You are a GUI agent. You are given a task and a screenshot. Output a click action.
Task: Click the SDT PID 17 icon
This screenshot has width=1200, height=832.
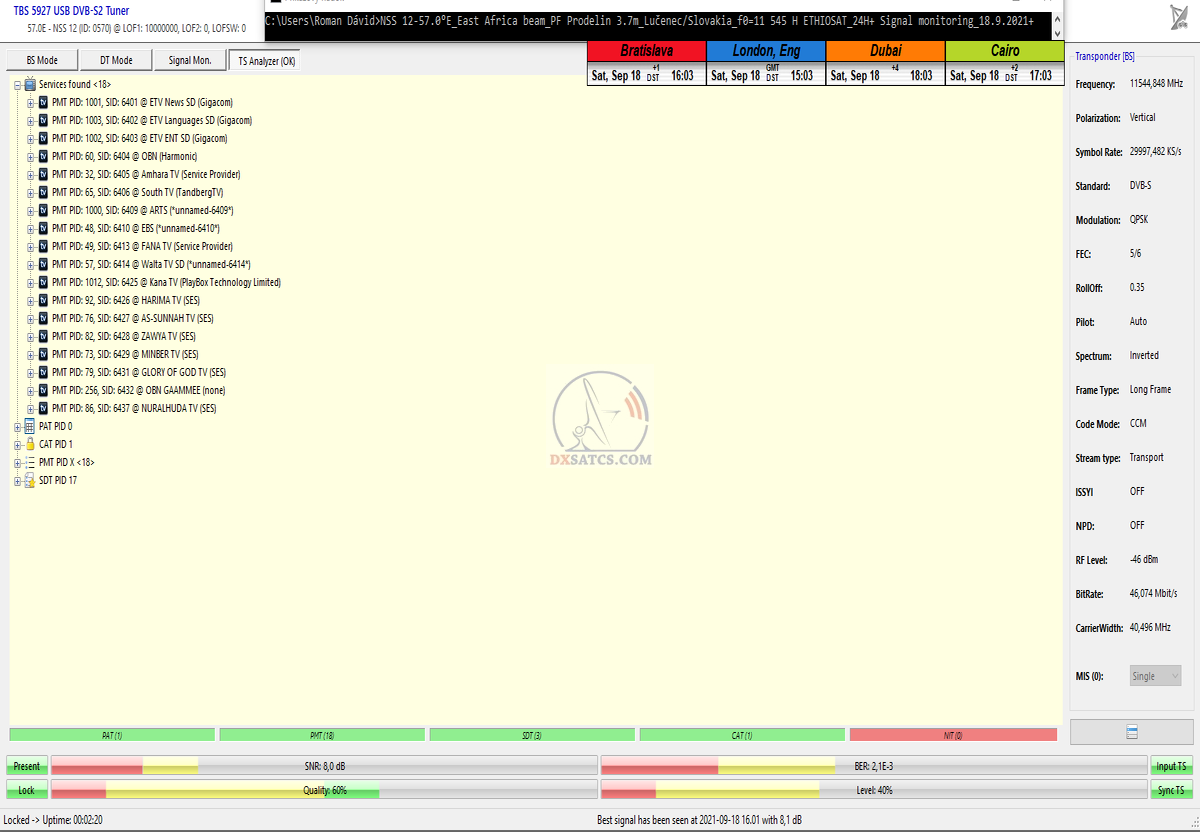click(x=30, y=481)
